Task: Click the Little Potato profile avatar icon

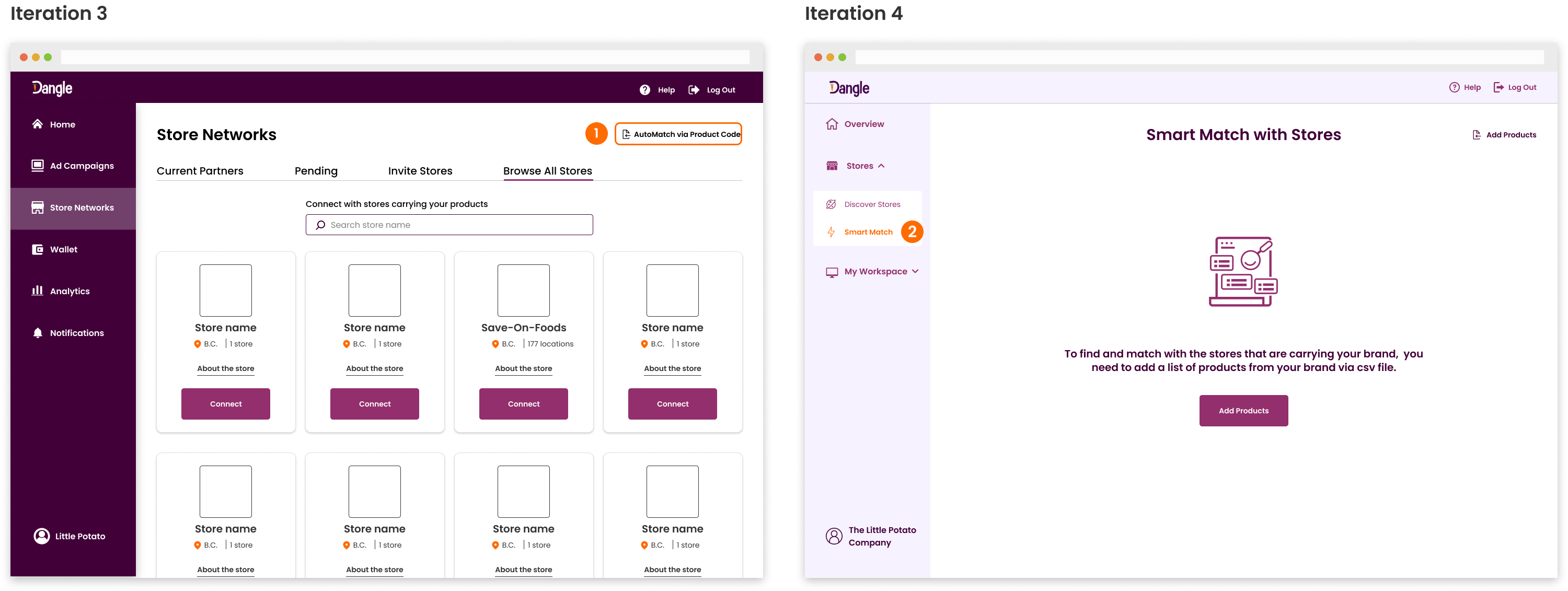Action: click(42, 536)
